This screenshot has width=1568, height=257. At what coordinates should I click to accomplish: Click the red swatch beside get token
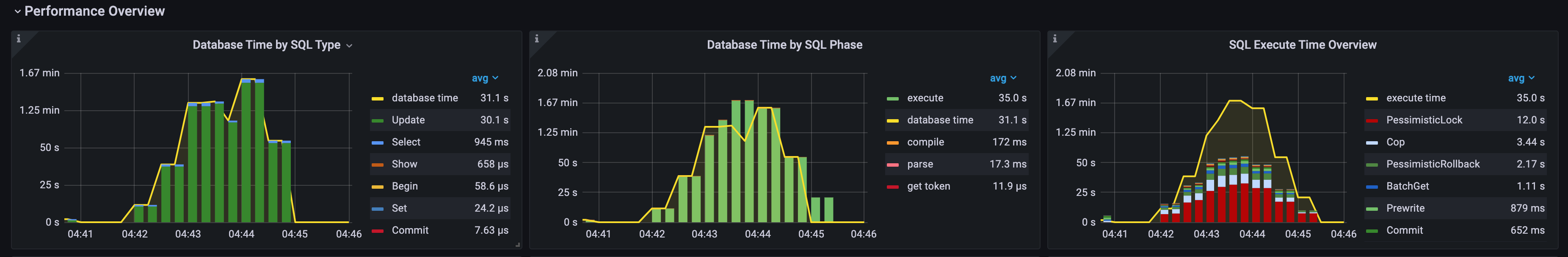click(893, 187)
